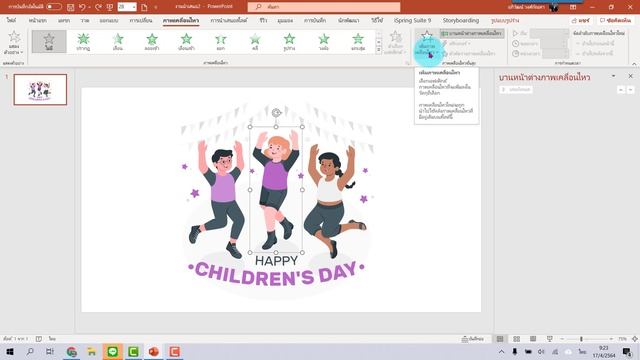Screen dimensions: 640x360
Task: Click Animation Painter in advanced animation group
Action: (469, 53)
